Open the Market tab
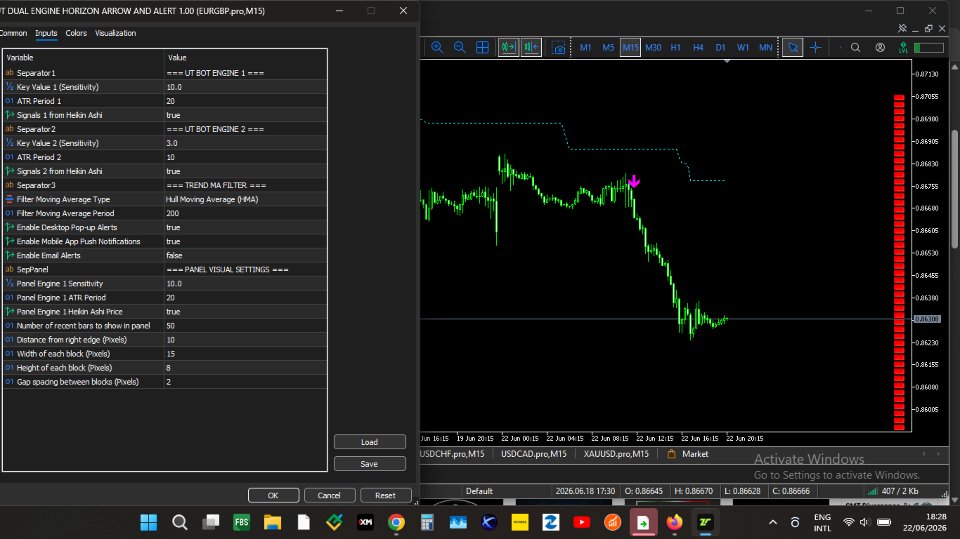 688,454
